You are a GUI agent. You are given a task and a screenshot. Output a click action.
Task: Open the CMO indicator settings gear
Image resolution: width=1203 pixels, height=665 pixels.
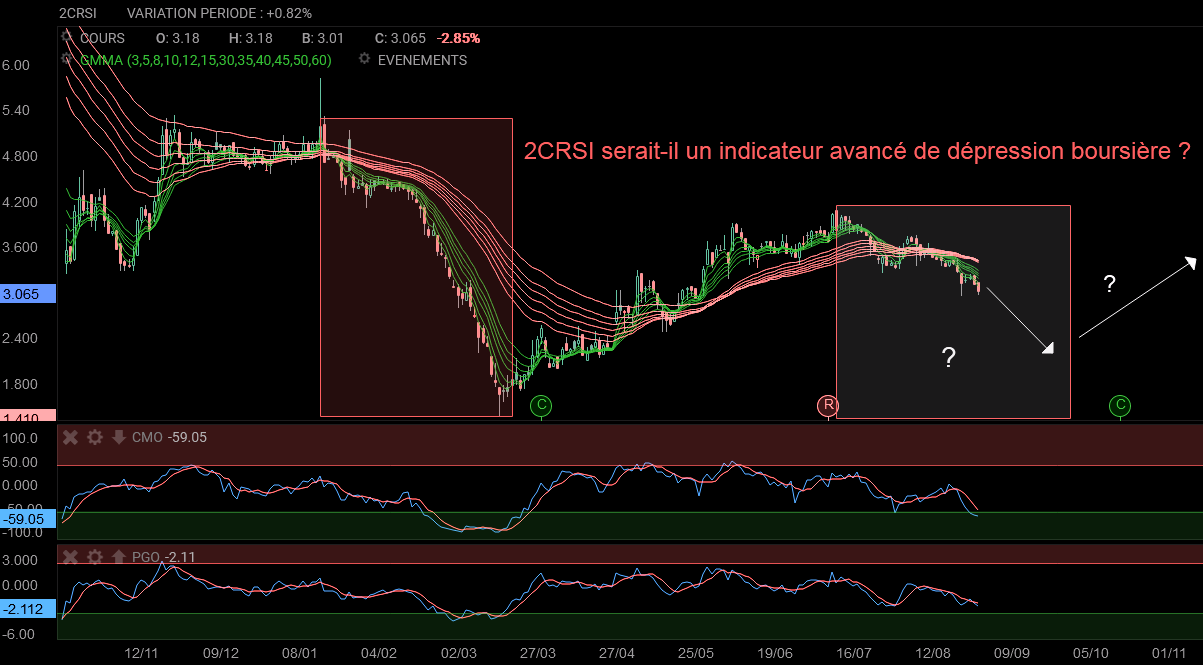95,437
